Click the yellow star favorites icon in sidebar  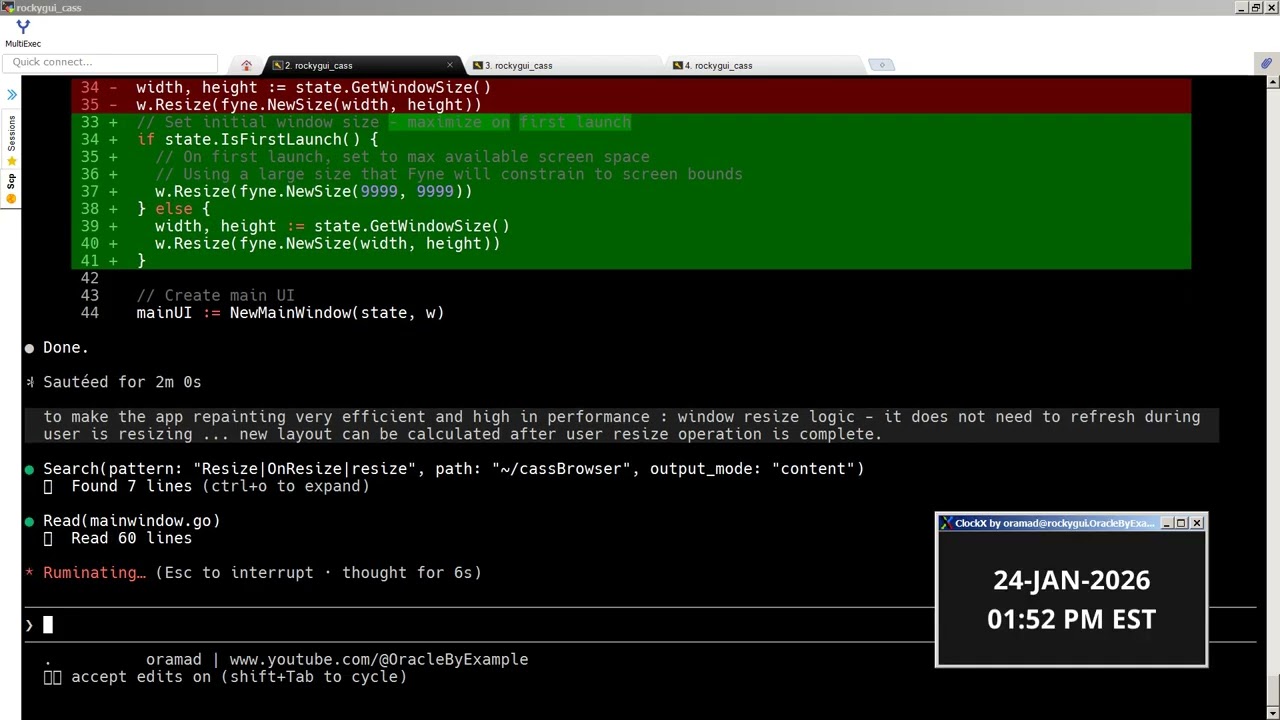[x=11, y=161]
